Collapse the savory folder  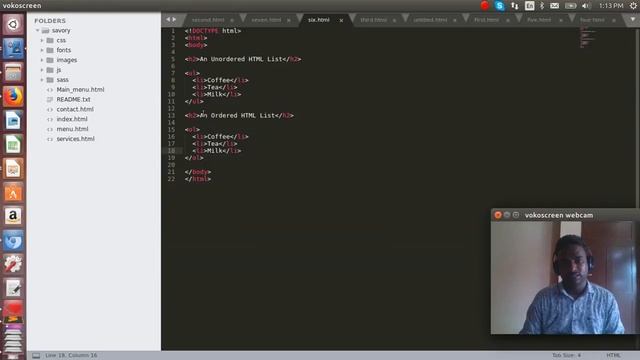coord(38,31)
